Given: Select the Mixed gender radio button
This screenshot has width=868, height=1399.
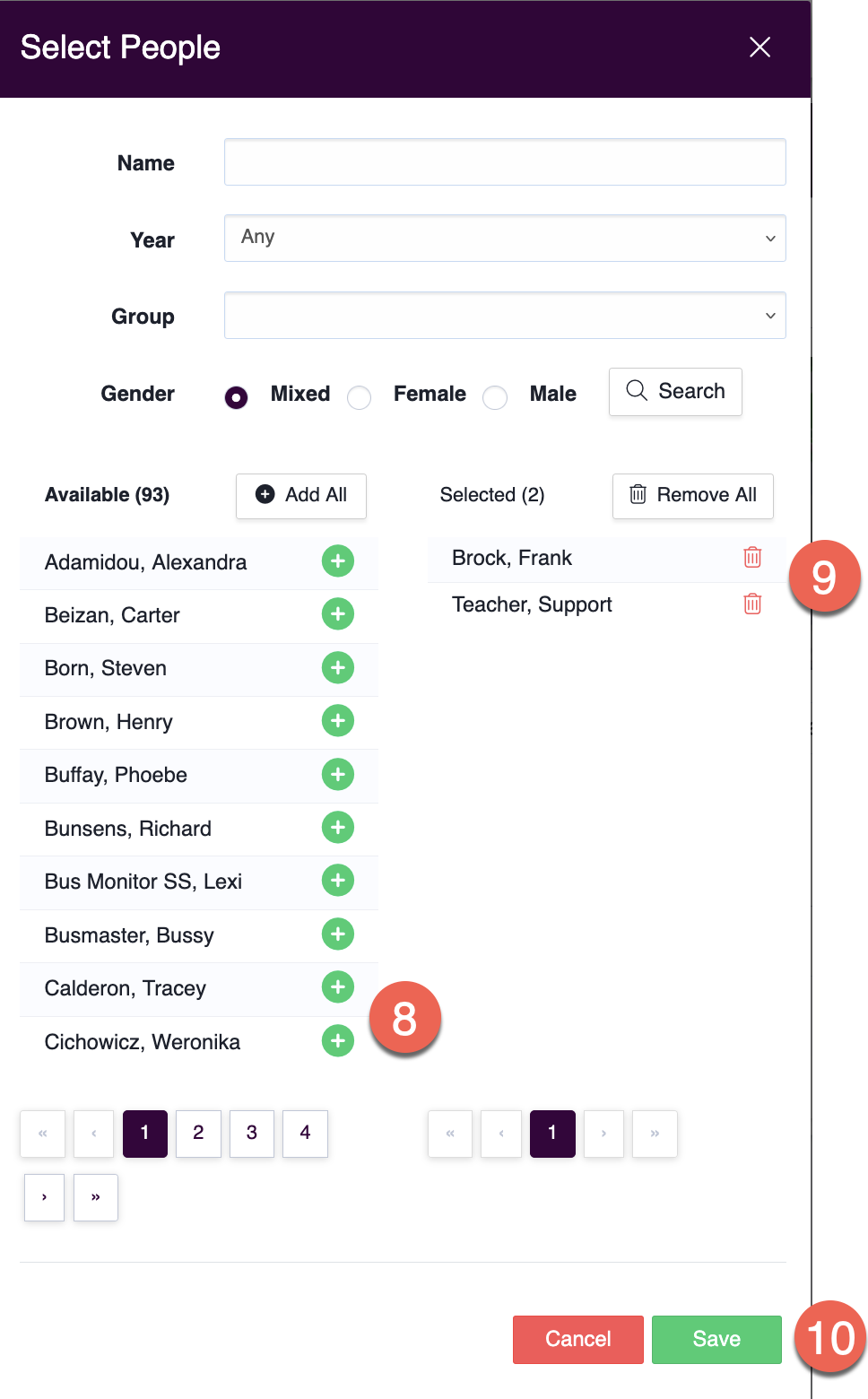Looking at the screenshot, I should pyautogui.click(x=237, y=397).
